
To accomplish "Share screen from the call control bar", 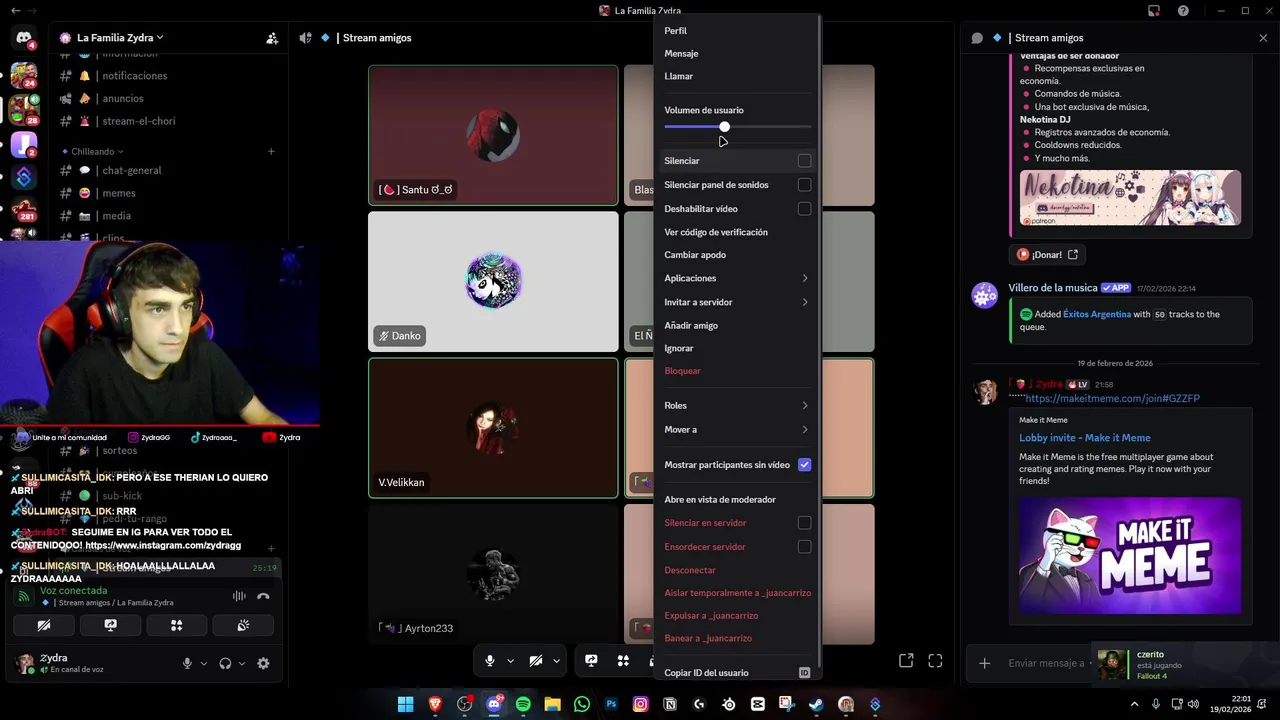I will [x=591, y=661].
